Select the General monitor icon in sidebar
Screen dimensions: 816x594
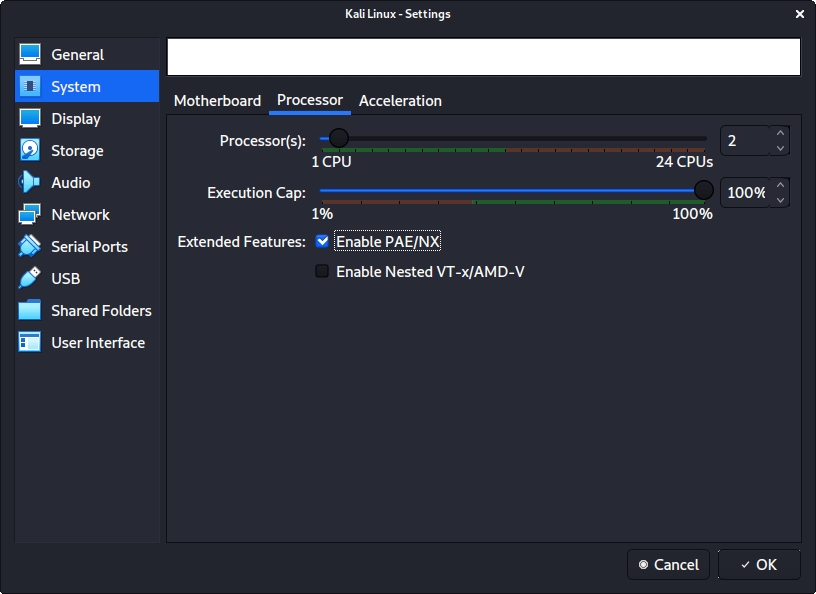tap(30, 55)
